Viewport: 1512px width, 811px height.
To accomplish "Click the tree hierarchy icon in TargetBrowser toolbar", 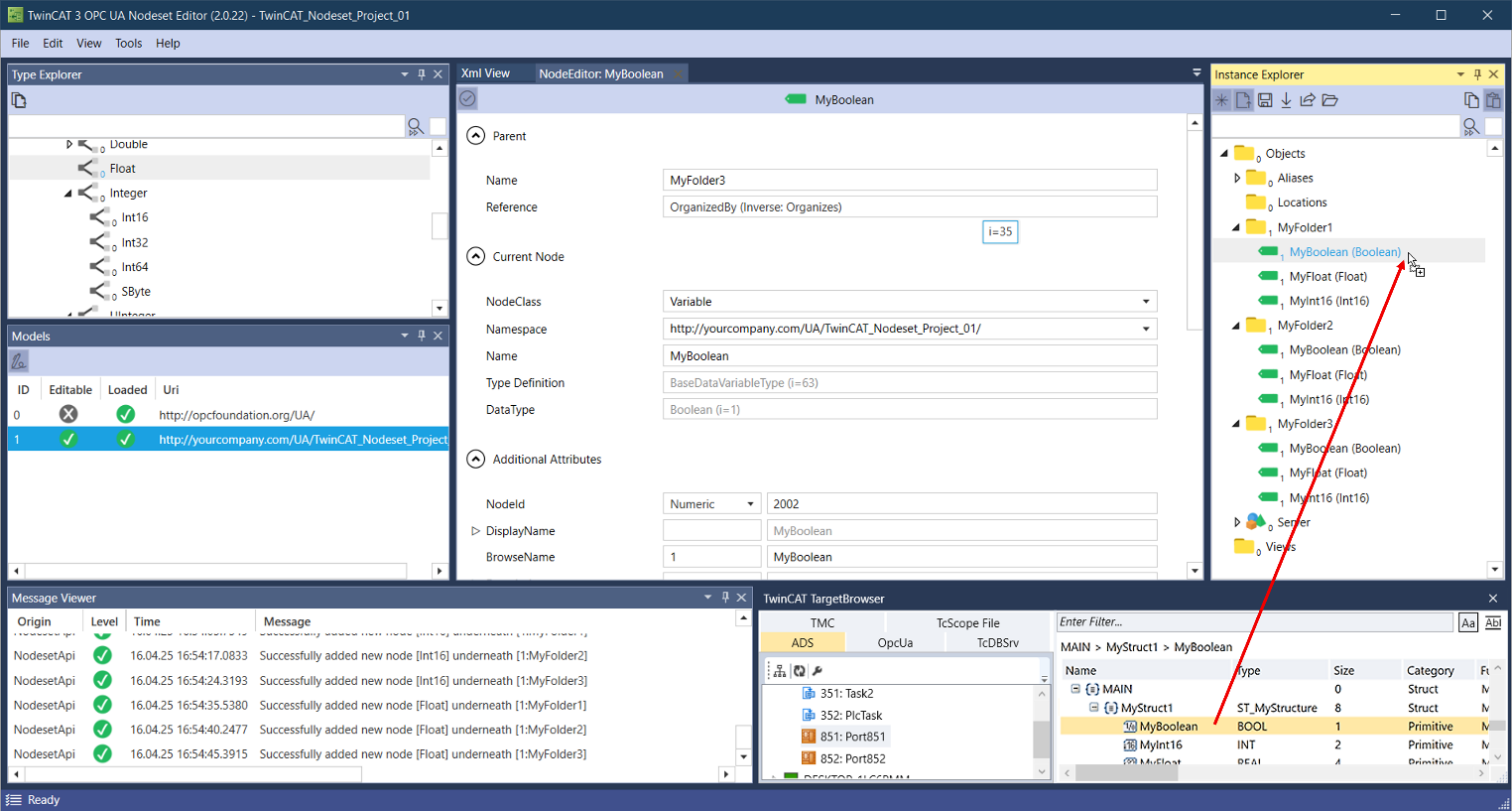I will coord(780,671).
